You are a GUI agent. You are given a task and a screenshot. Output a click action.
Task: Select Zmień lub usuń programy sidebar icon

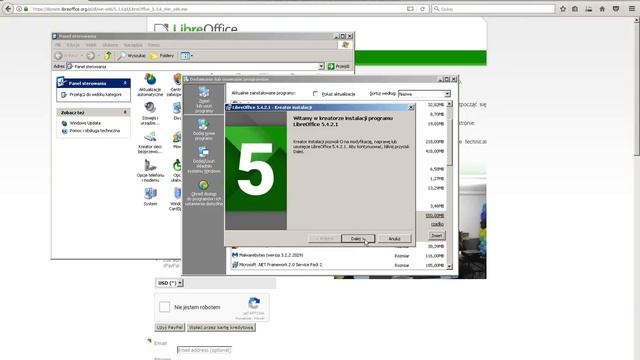tap(204, 100)
